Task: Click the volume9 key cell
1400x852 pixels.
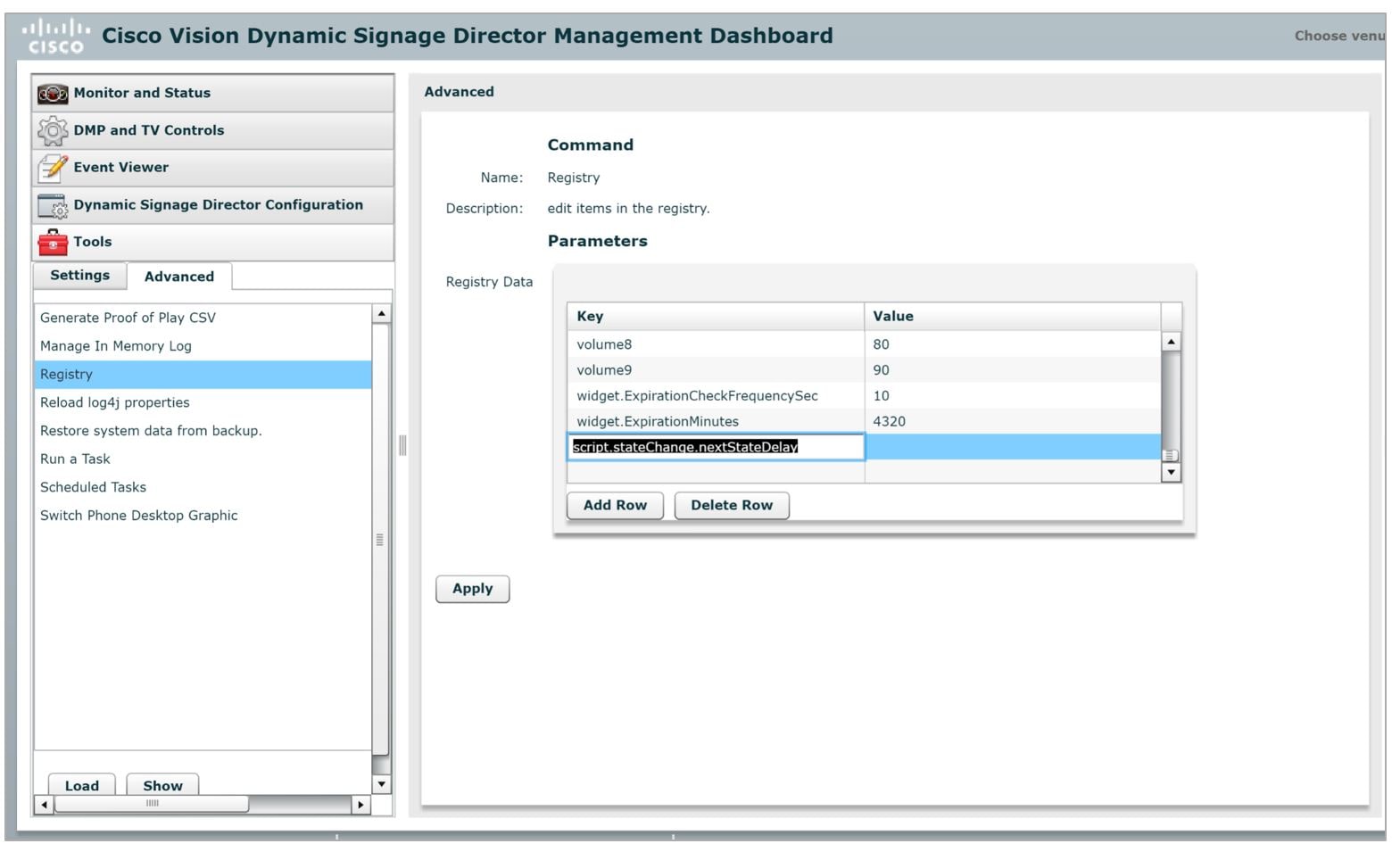Action: coord(716,370)
